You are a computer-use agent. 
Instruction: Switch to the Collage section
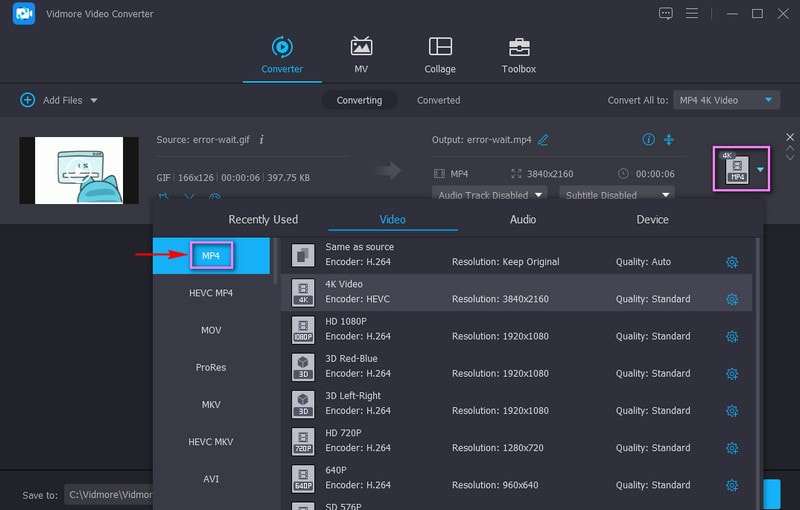[439, 55]
